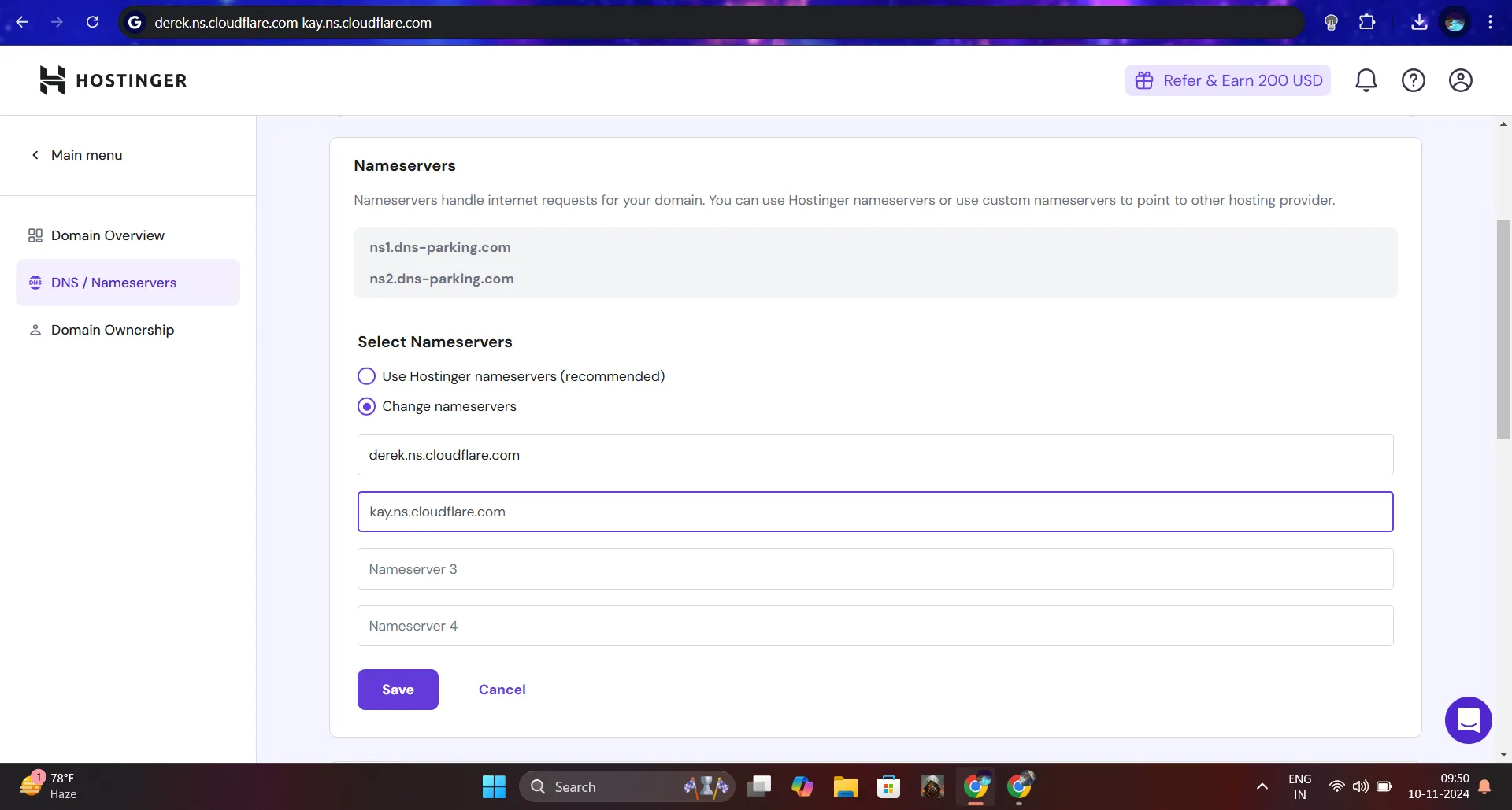Screen dimensions: 1512x810
Task: Open Microsoft Store from taskbar
Action: 889,786
